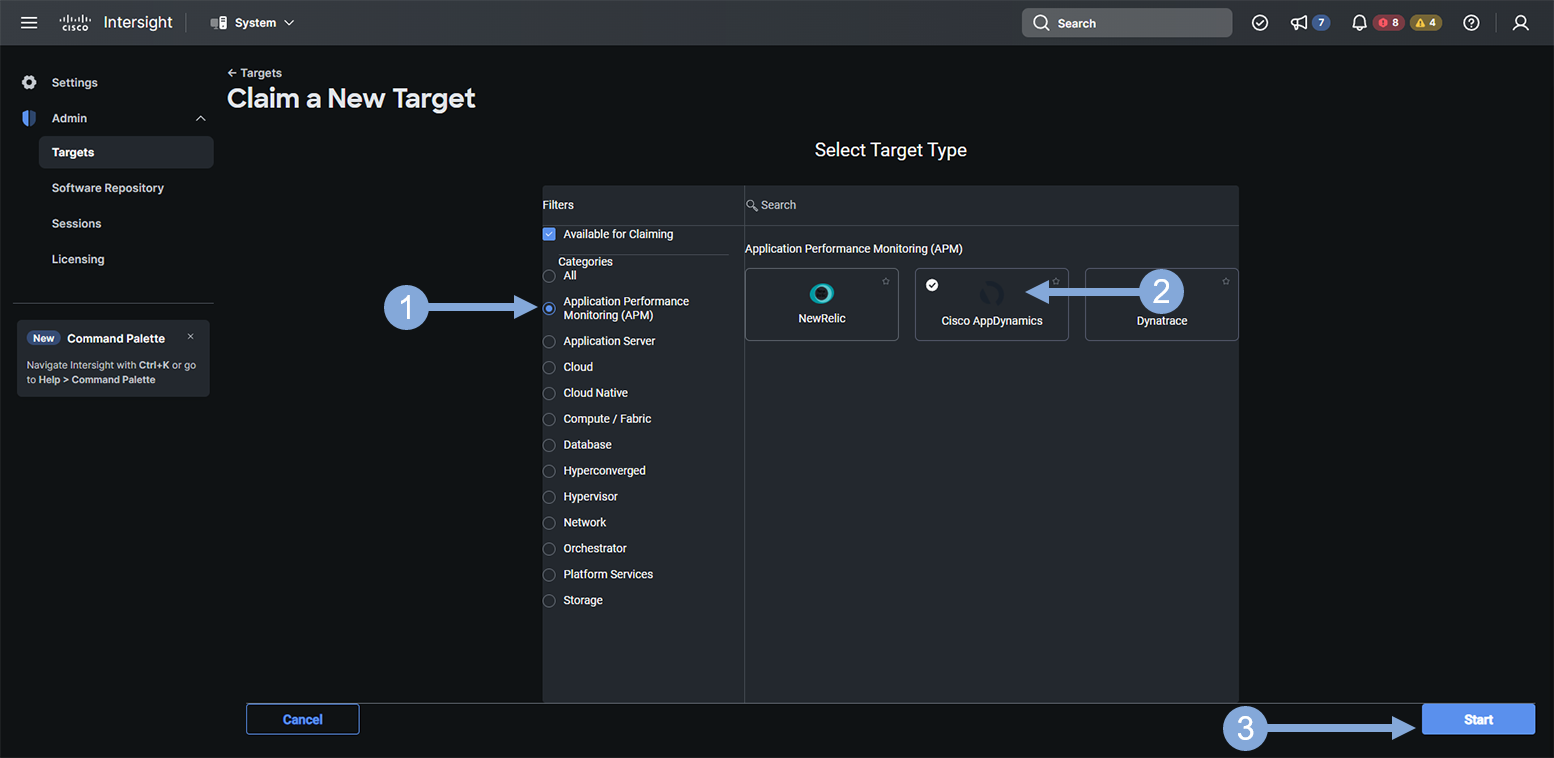Image resolution: width=1554 pixels, height=758 pixels.
Task: Select the Dynatrace target card
Action: click(x=1162, y=304)
